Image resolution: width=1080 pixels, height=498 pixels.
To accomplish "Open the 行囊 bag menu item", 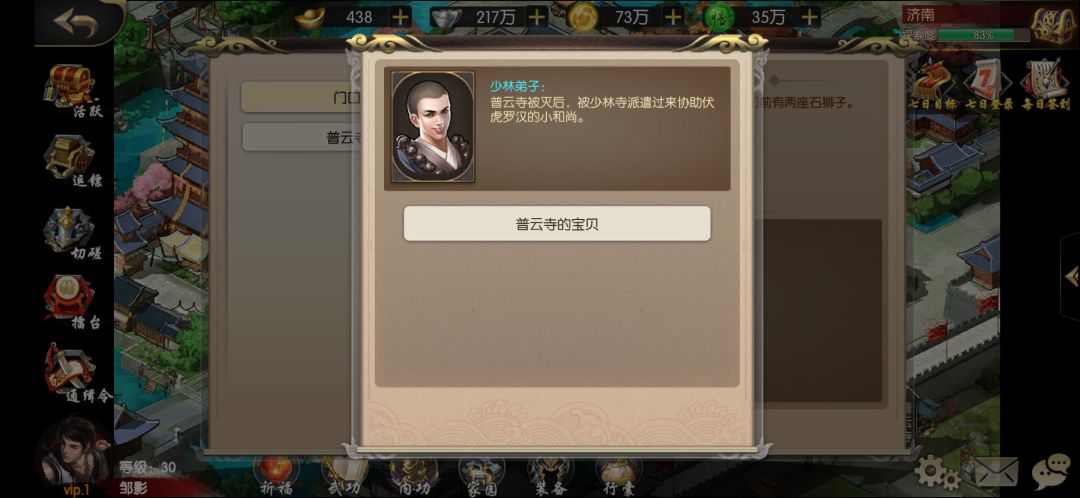I will pos(619,477).
